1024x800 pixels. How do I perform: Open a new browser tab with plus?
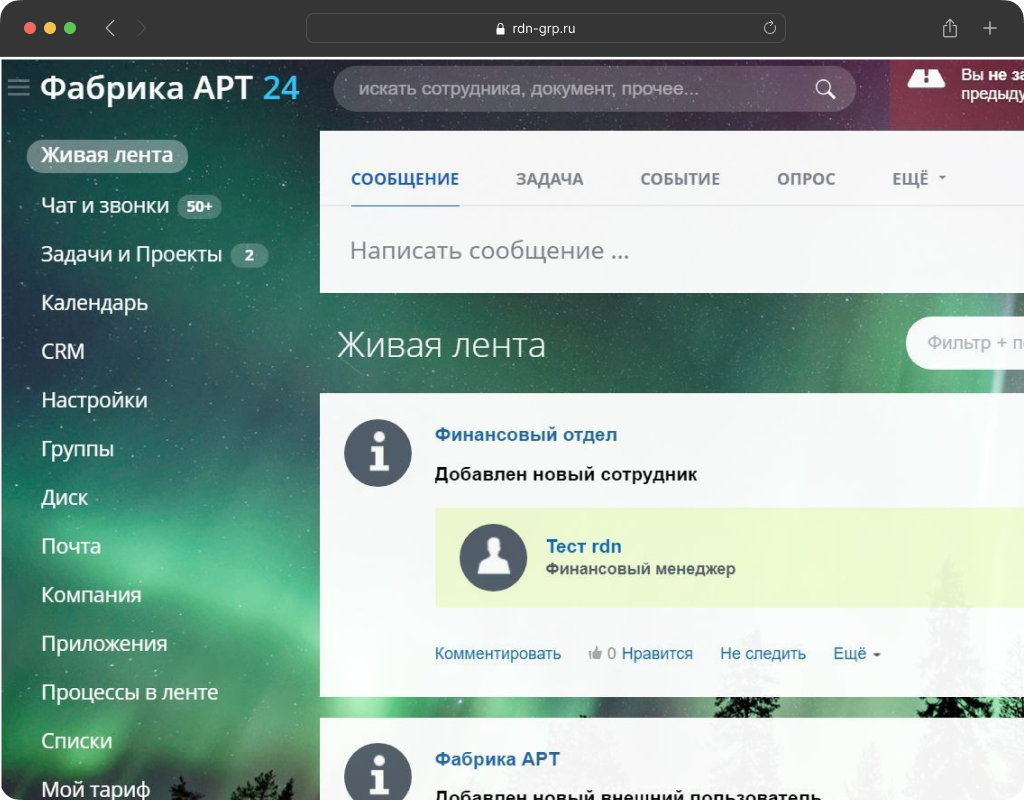[990, 29]
